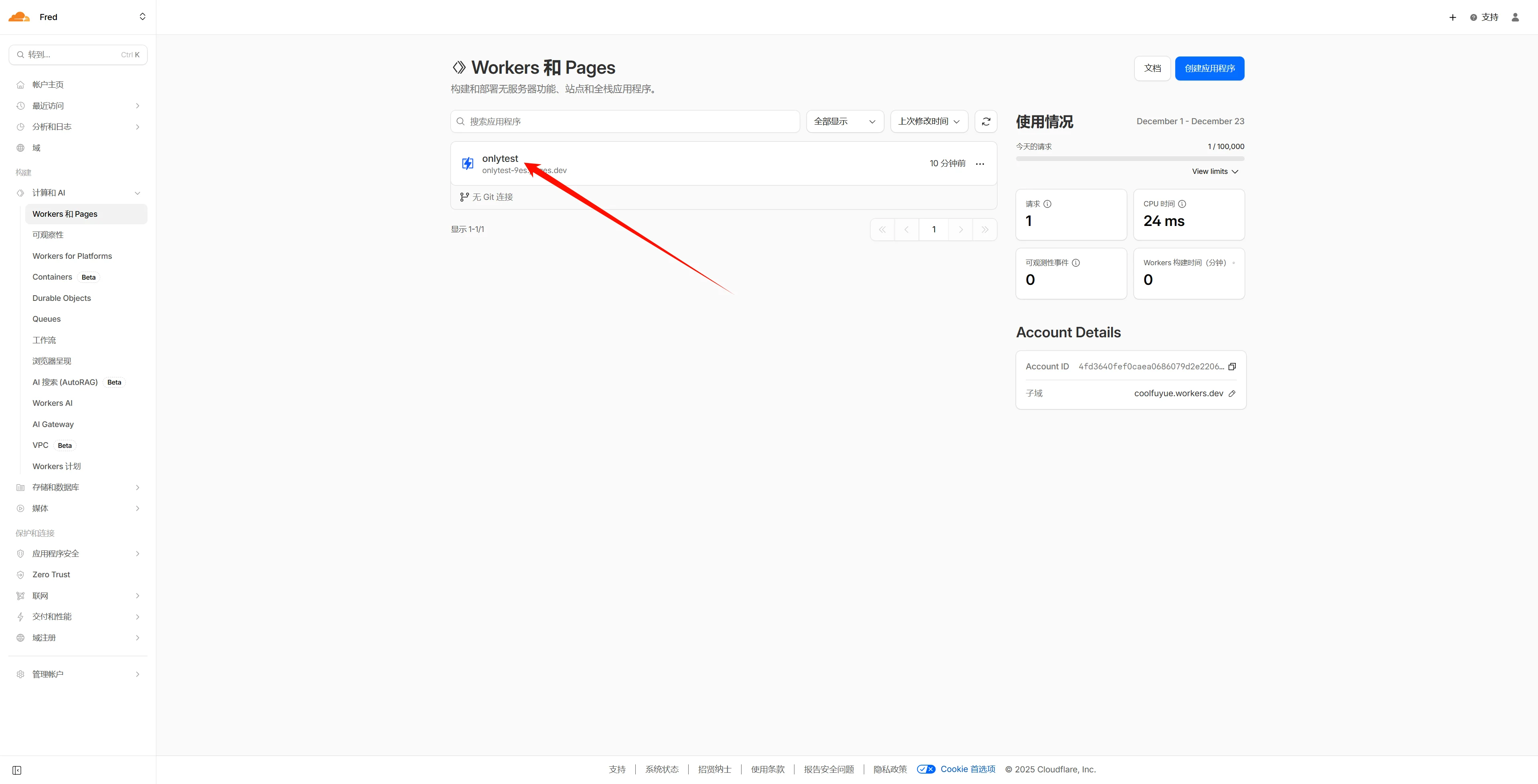The image size is (1538, 784).
Task: Open the user profile icon
Action: [x=1515, y=17]
